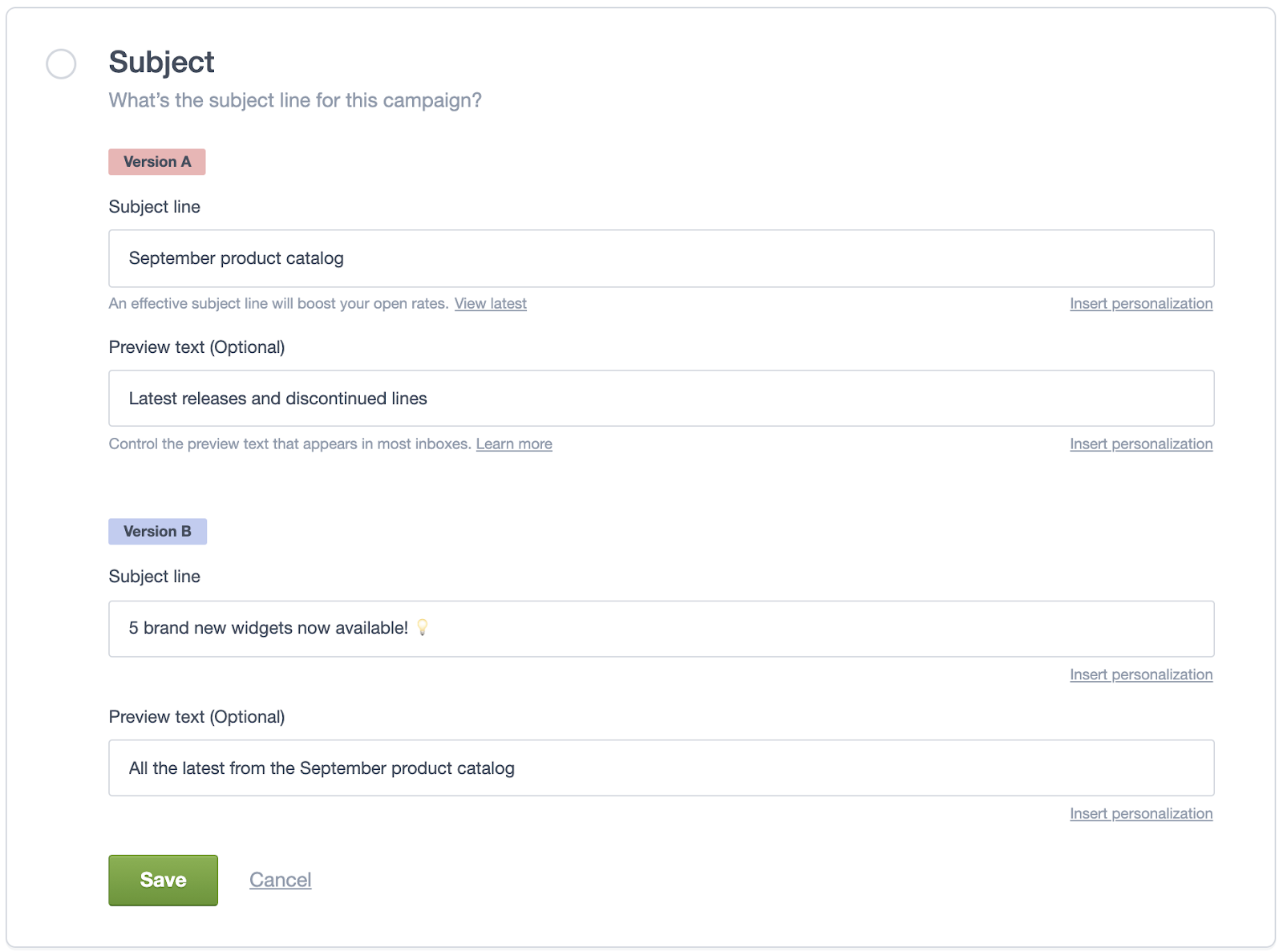Cancel editing the subject
This screenshot has width=1283, height=952.
click(281, 880)
